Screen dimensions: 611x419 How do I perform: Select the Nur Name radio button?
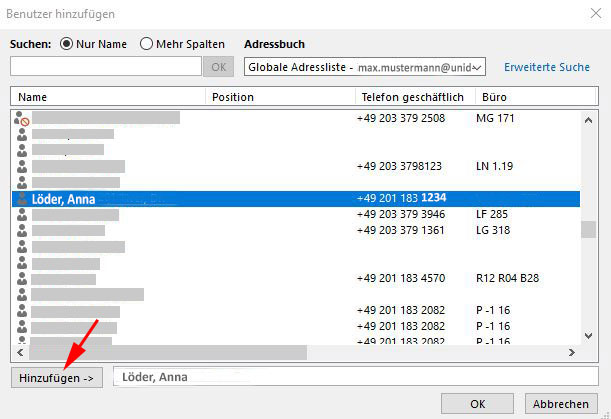point(68,44)
